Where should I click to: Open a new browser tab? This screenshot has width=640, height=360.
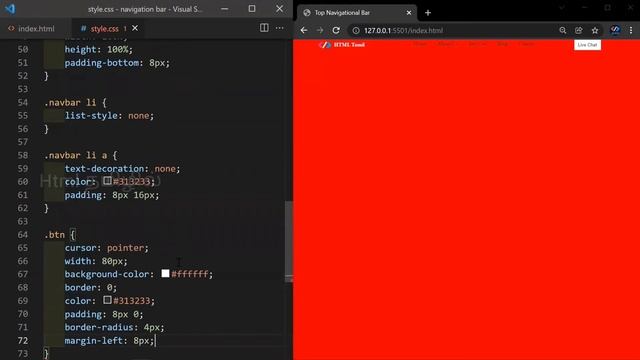[x=428, y=13]
